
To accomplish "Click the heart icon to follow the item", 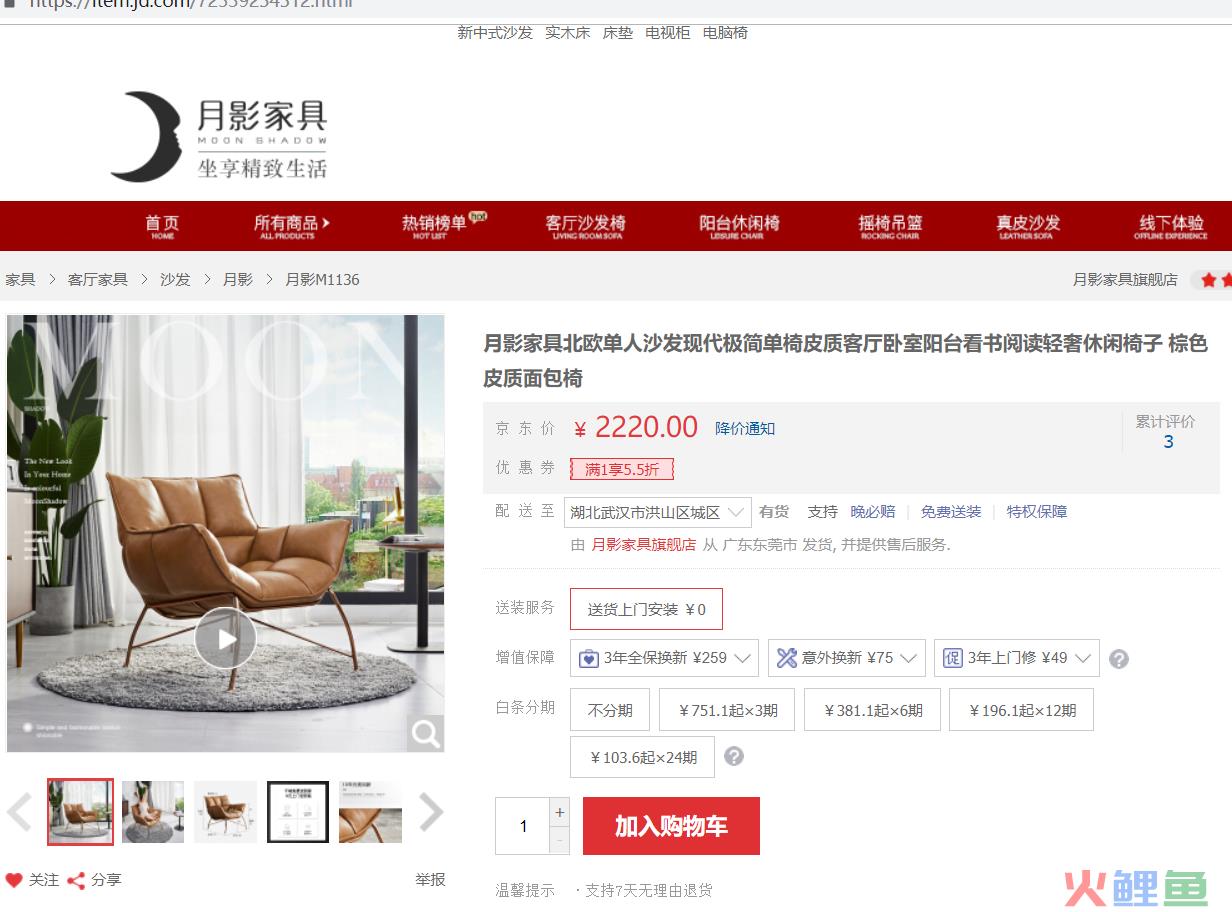I will pyautogui.click(x=14, y=880).
